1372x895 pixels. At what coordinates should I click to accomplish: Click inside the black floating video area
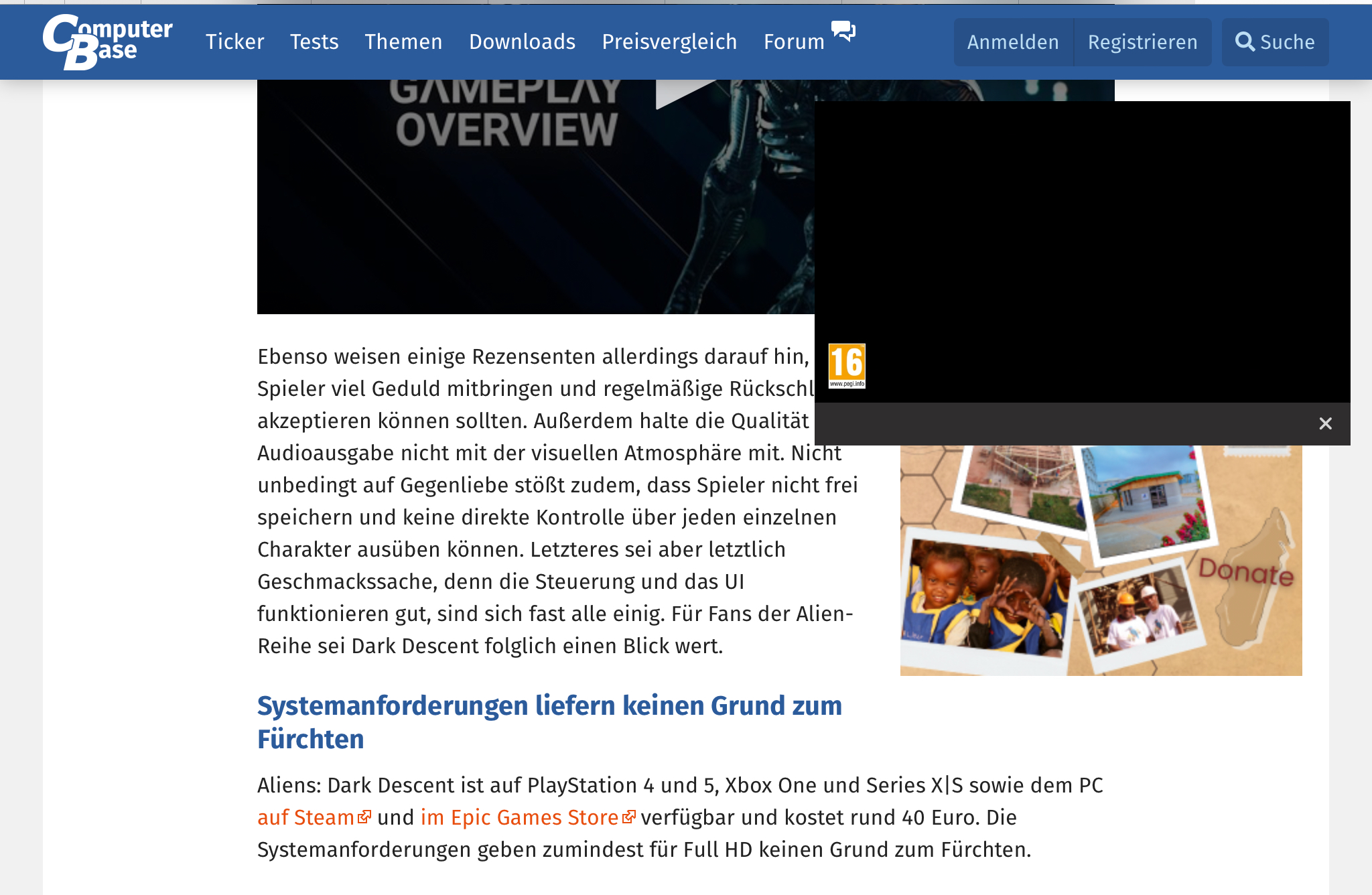(x=1082, y=251)
